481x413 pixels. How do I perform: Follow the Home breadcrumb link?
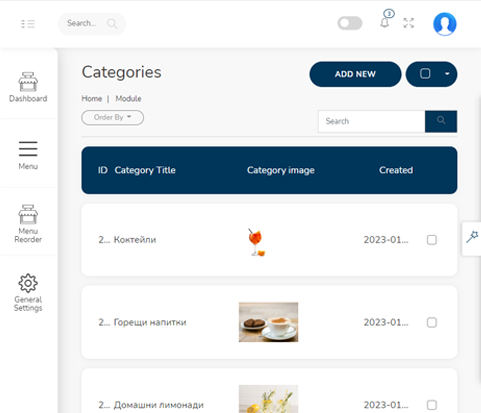pos(92,99)
